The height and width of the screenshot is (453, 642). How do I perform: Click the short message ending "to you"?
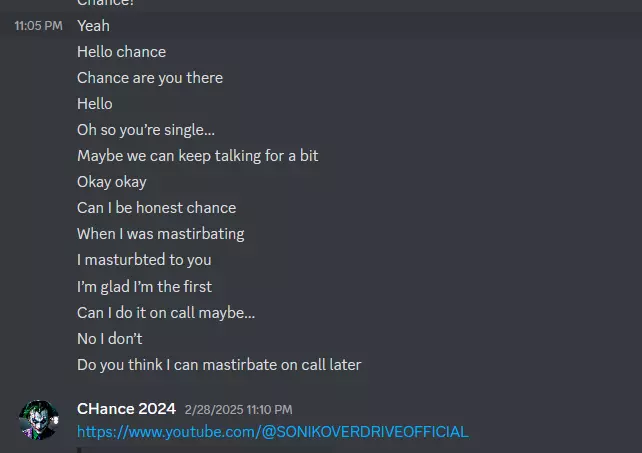(x=144, y=260)
